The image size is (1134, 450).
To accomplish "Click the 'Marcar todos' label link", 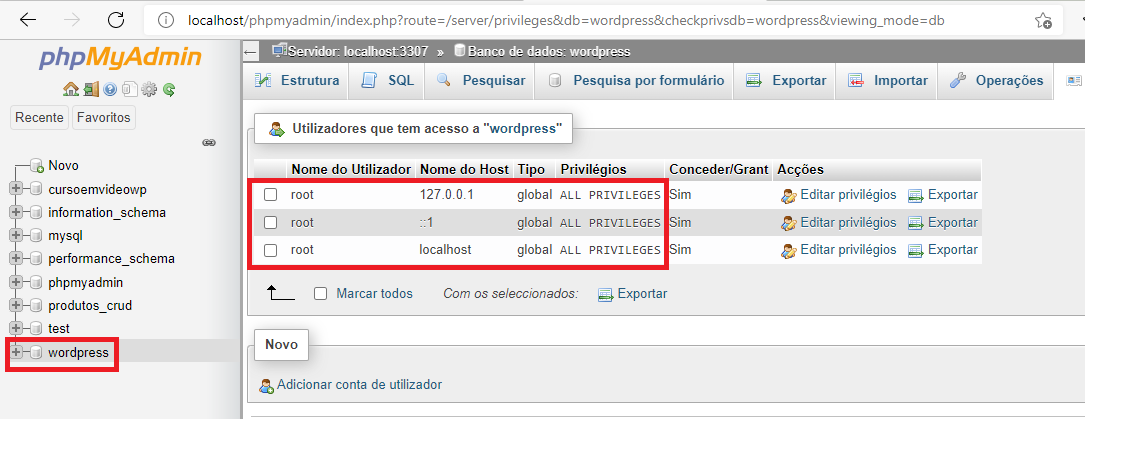I will (375, 294).
